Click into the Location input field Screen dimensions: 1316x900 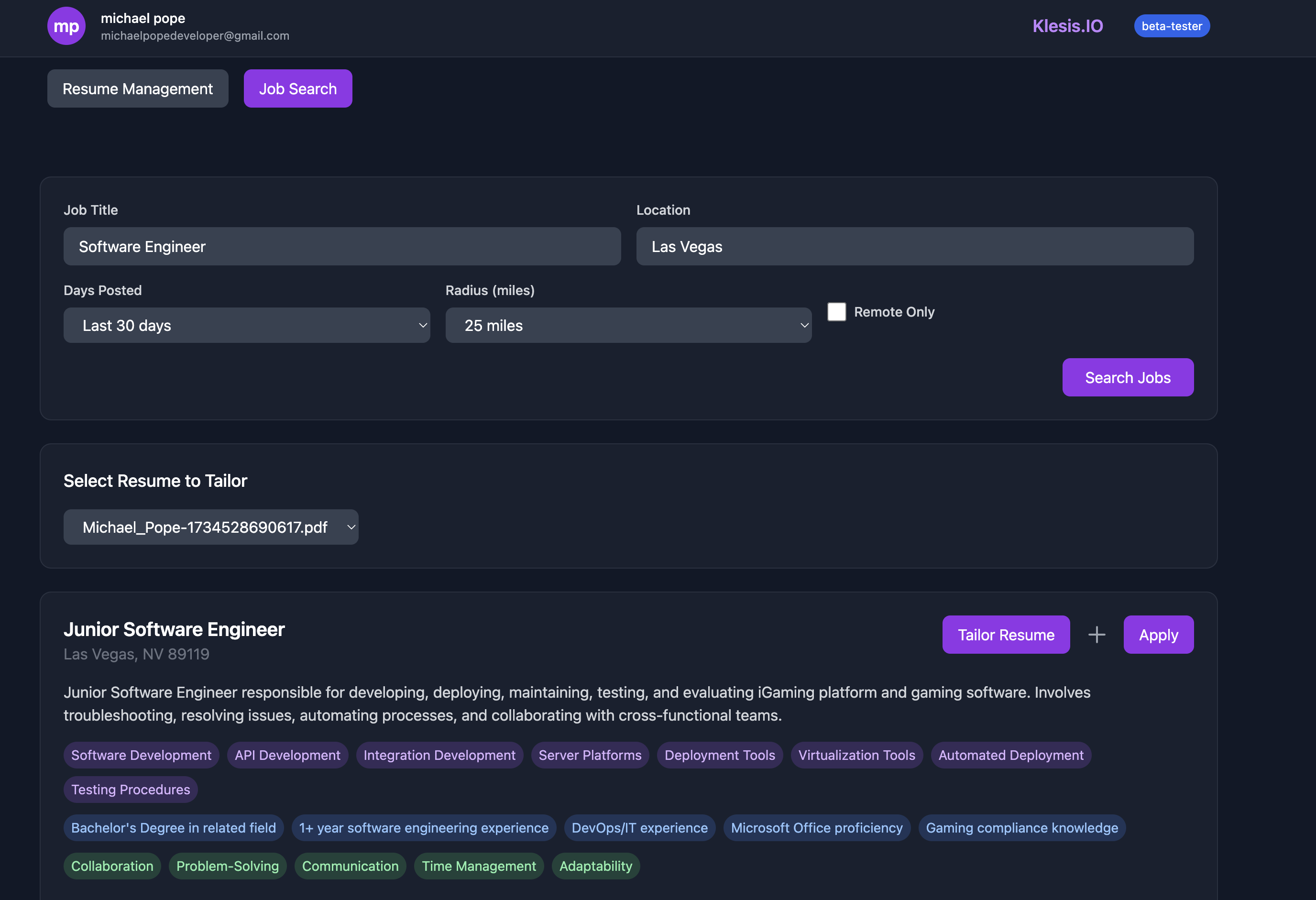coord(914,246)
